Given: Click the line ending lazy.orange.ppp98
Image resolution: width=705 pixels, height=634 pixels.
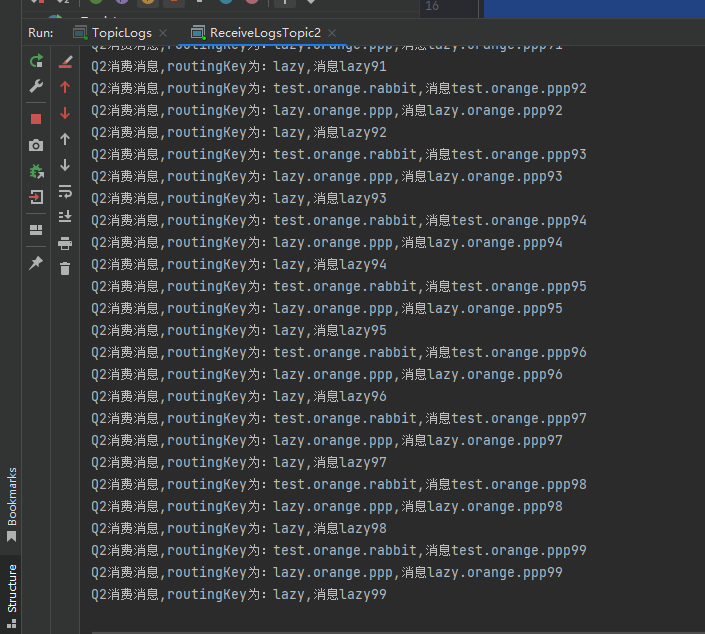Looking at the screenshot, I should tap(327, 506).
